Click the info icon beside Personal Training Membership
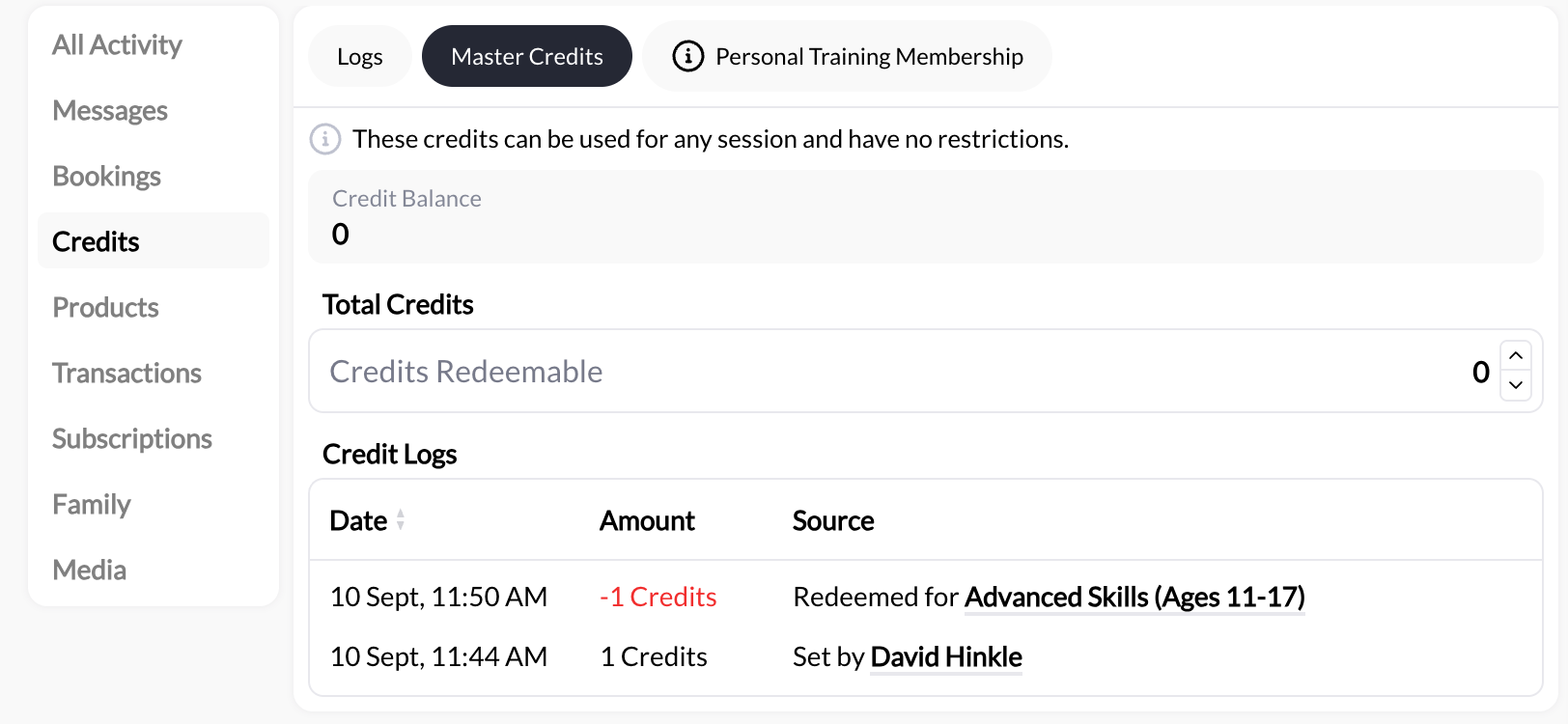This screenshot has width=1568, height=724. click(x=686, y=56)
